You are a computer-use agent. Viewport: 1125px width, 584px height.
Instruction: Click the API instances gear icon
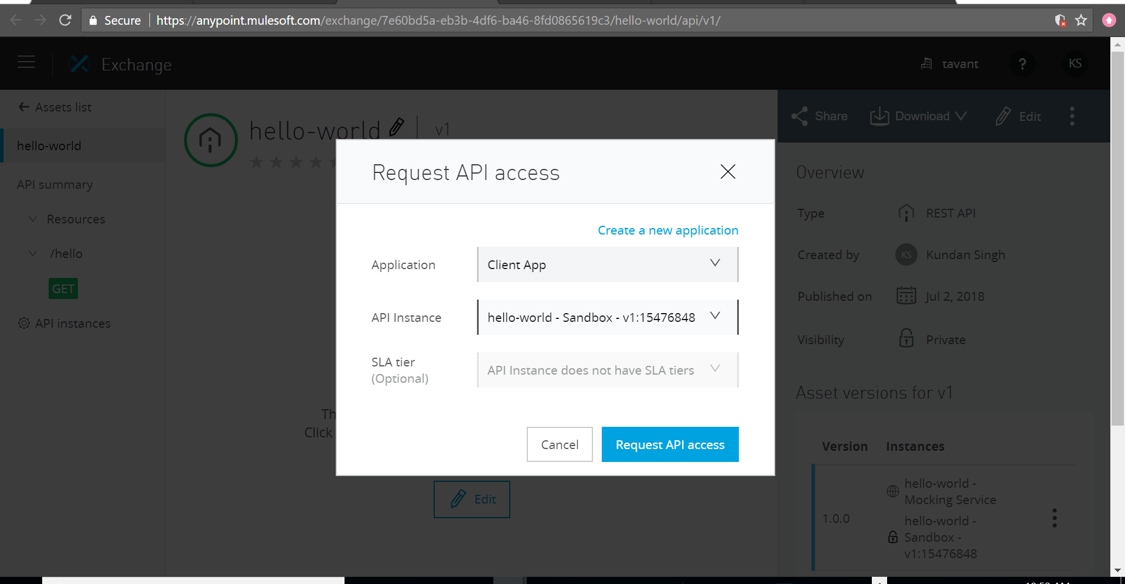(x=24, y=324)
